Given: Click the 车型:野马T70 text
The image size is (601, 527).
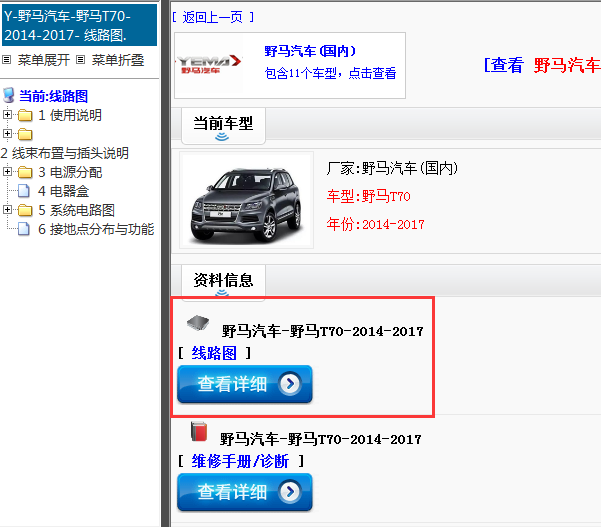Looking at the screenshot, I should [368, 196].
